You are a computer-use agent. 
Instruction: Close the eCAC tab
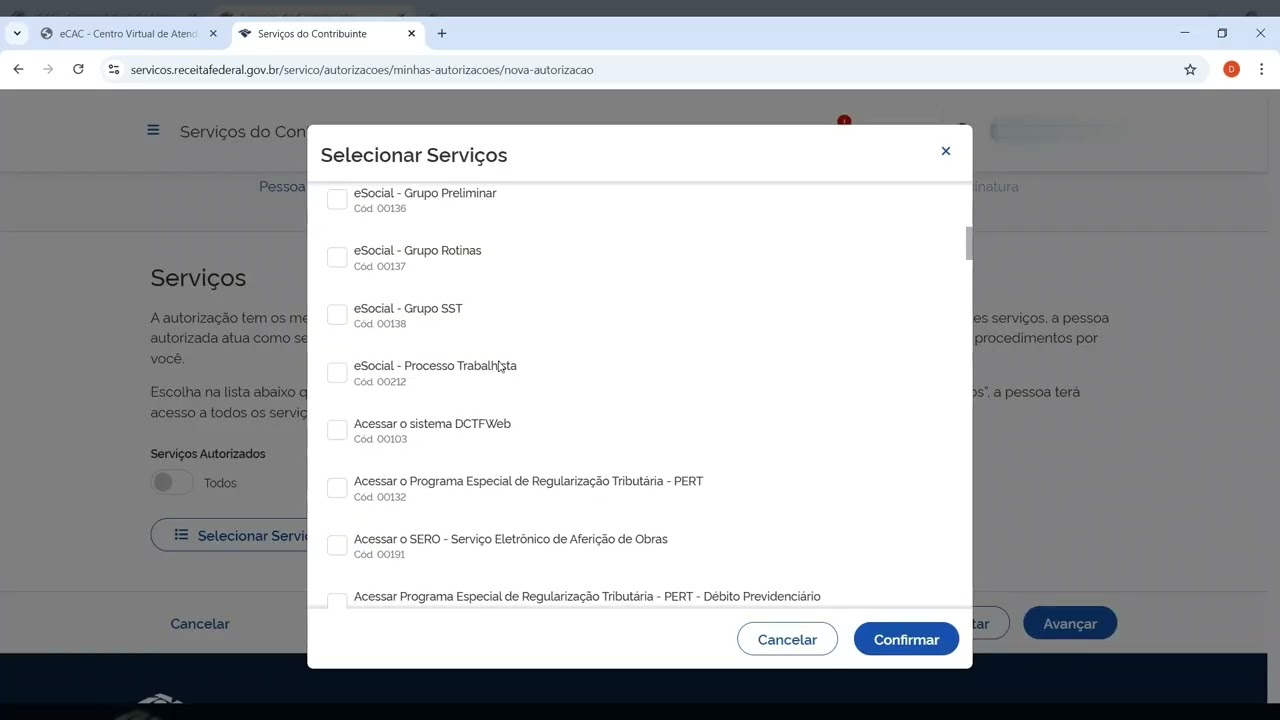pos(212,33)
